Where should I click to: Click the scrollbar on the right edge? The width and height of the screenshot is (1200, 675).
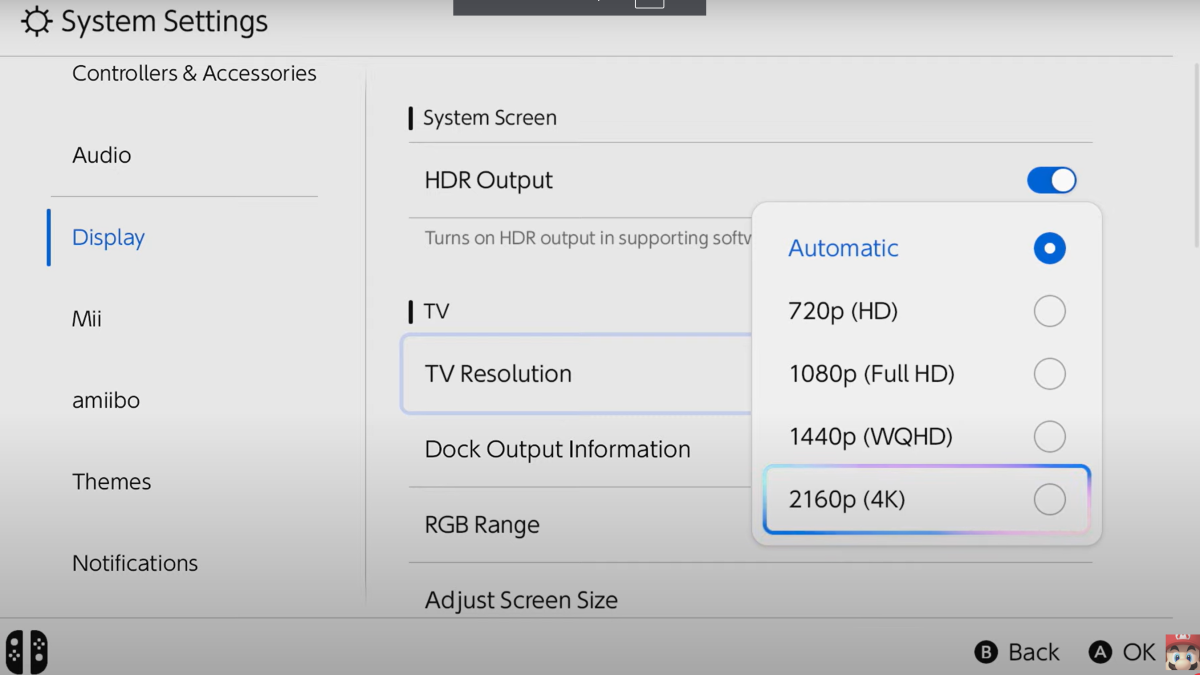(x=1196, y=150)
